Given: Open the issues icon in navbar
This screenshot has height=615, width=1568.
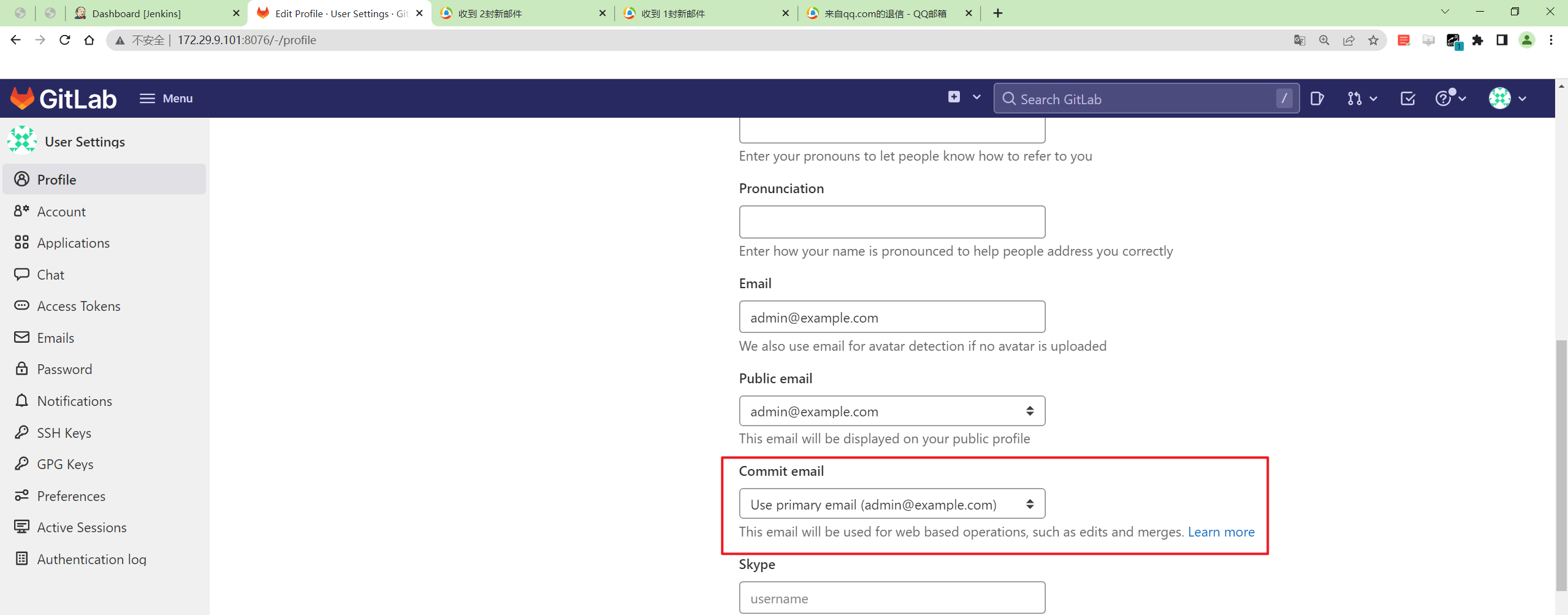Looking at the screenshot, I should pos(1317,98).
